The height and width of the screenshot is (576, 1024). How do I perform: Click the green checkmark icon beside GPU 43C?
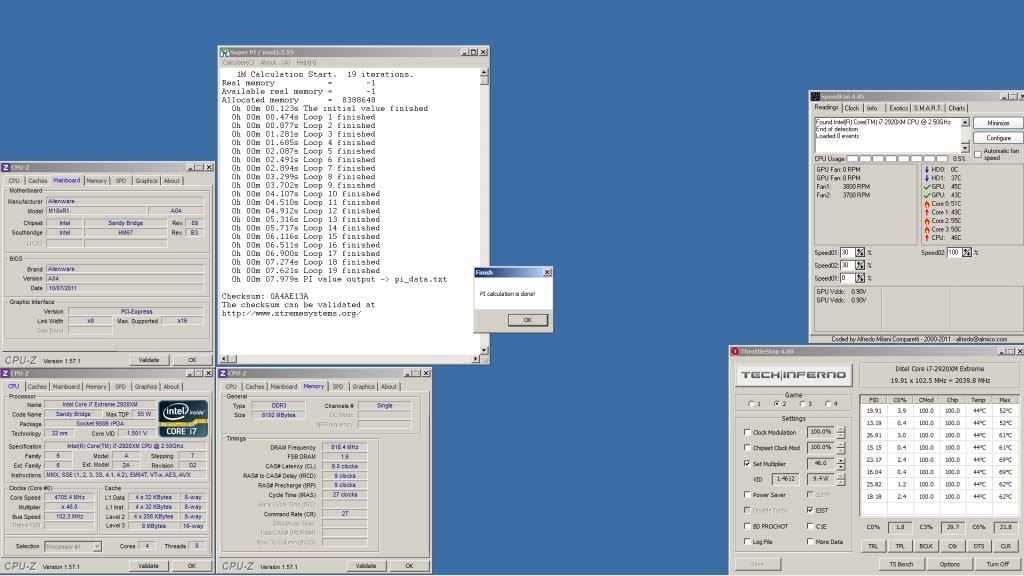(927, 195)
